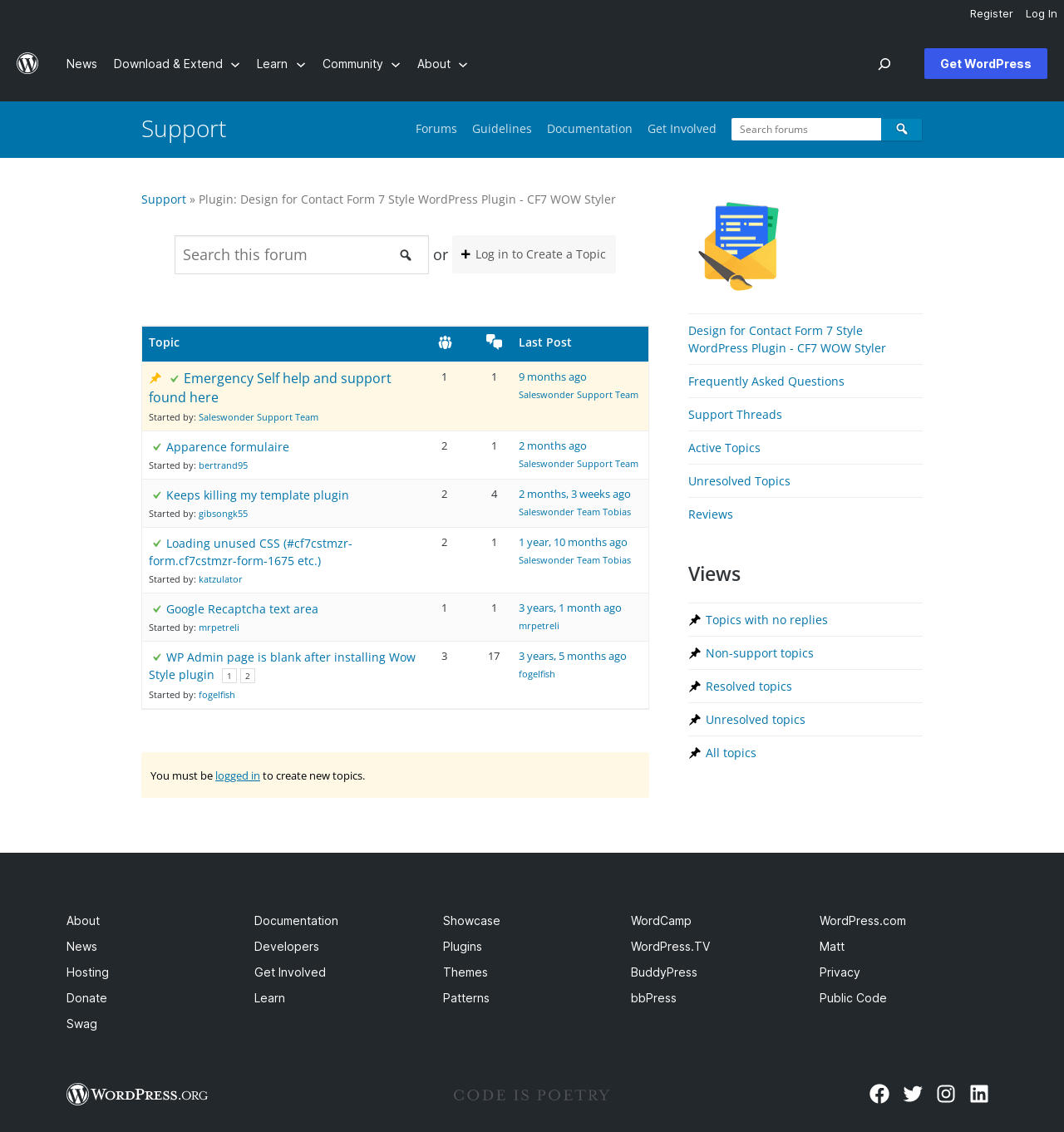1064x1132 pixels.
Task: Open Frequently Asked Questions sidebar link
Action: pos(766,381)
